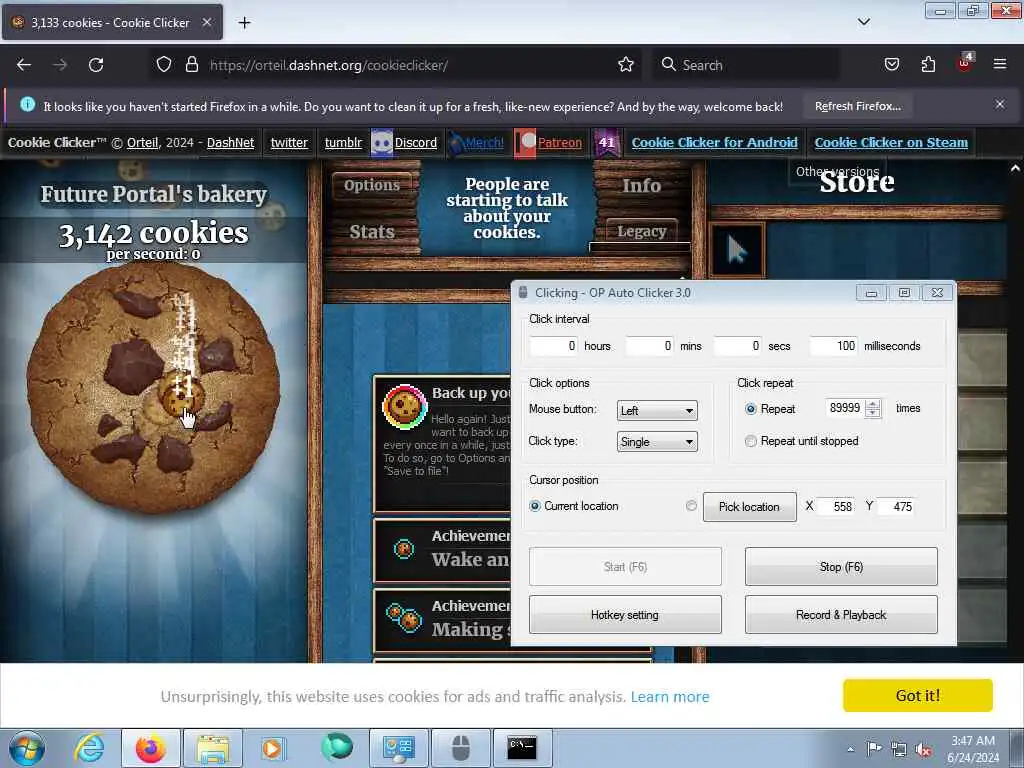The height and width of the screenshot is (768, 1024).
Task: Open Windows Explorer folder in taskbar
Action: 213,748
